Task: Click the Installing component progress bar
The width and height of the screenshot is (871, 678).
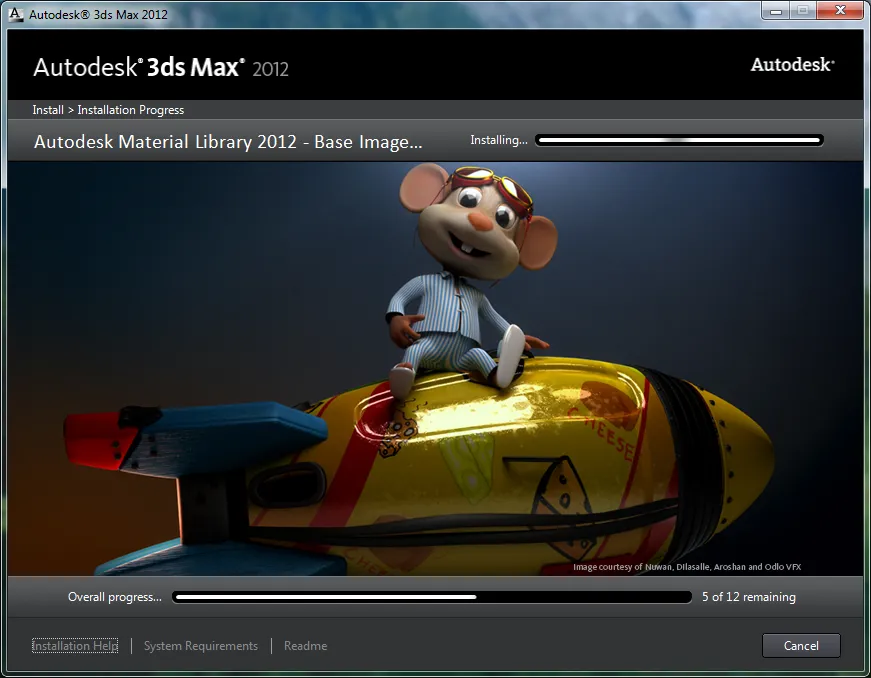Action: pos(679,140)
